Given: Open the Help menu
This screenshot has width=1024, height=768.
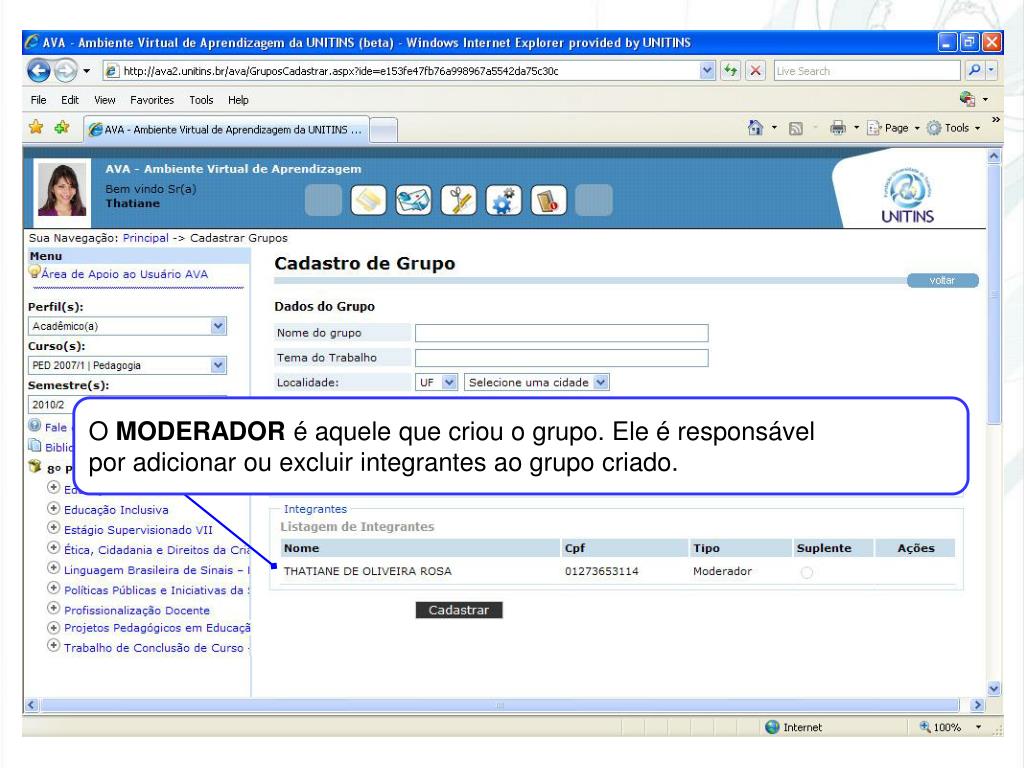Looking at the screenshot, I should [x=238, y=100].
